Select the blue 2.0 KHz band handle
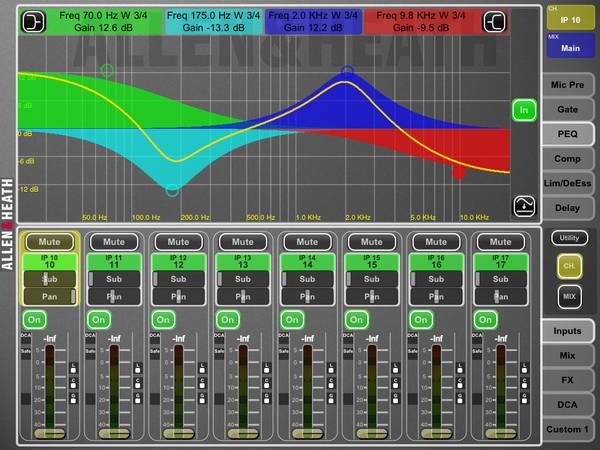The image size is (600, 450). pyautogui.click(x=347, y=72)
